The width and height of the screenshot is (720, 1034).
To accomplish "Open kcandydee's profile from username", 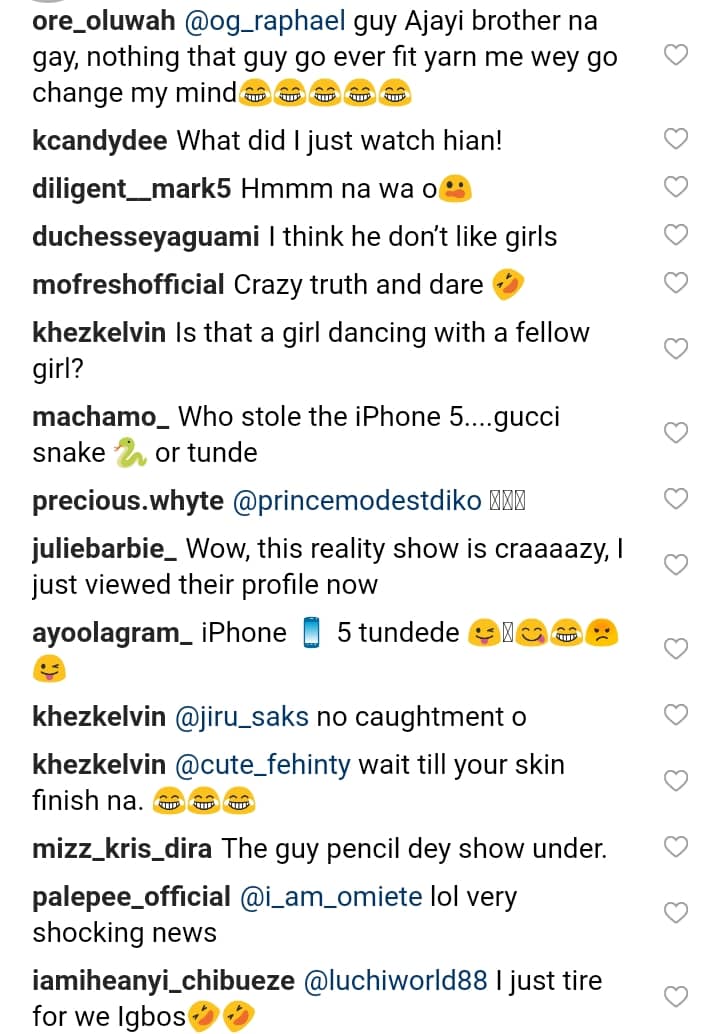I will [x=100, y=141].
